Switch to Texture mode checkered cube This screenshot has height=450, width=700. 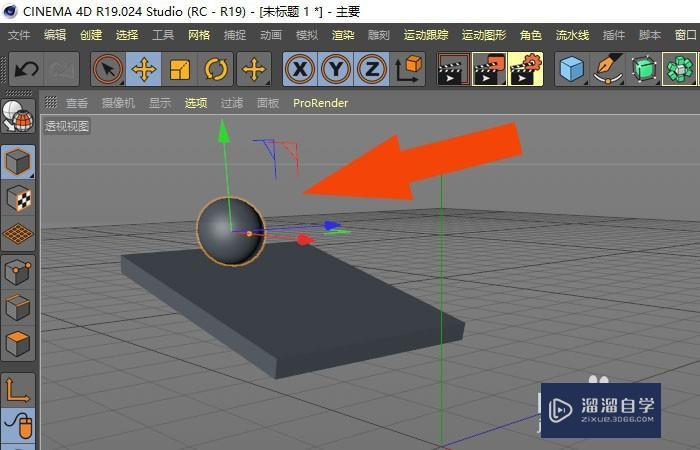[18, 199]
